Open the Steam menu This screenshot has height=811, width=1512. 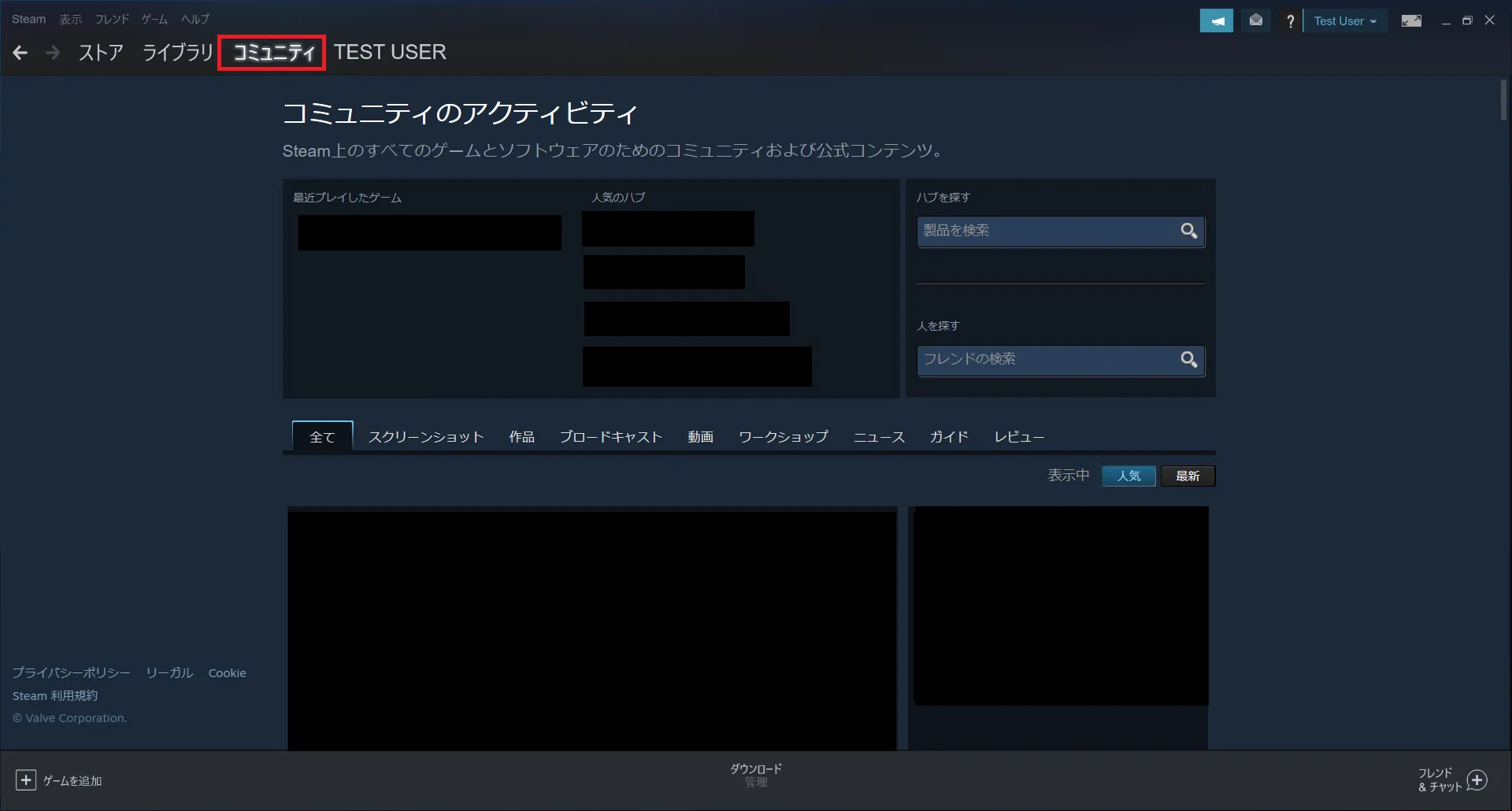point(29,19)
